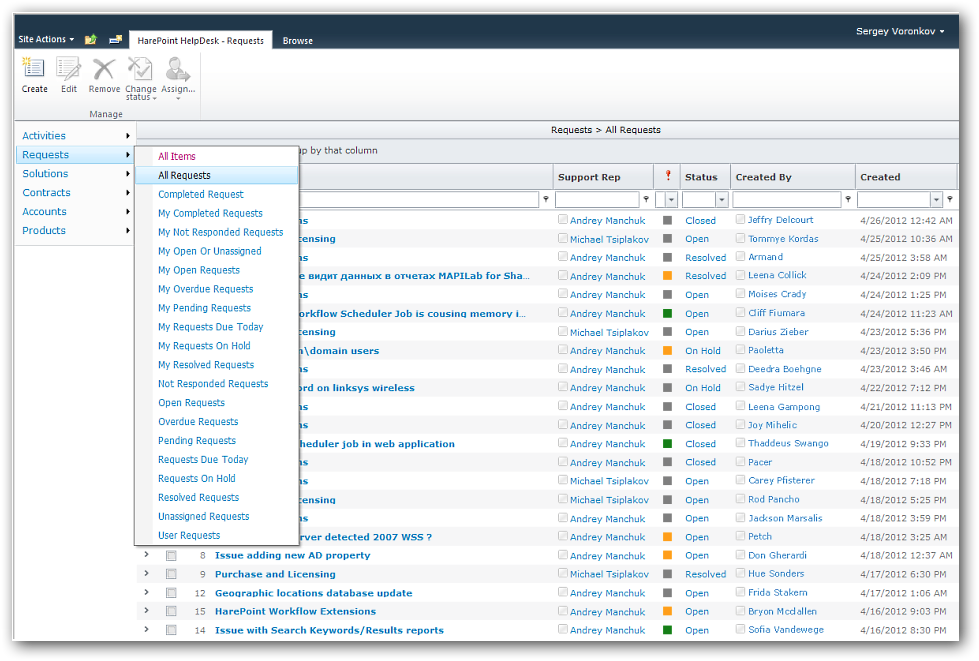Expand row for Purchase and Licensing number 9
This screenshot has height=661, width=979.
(146, 573)
